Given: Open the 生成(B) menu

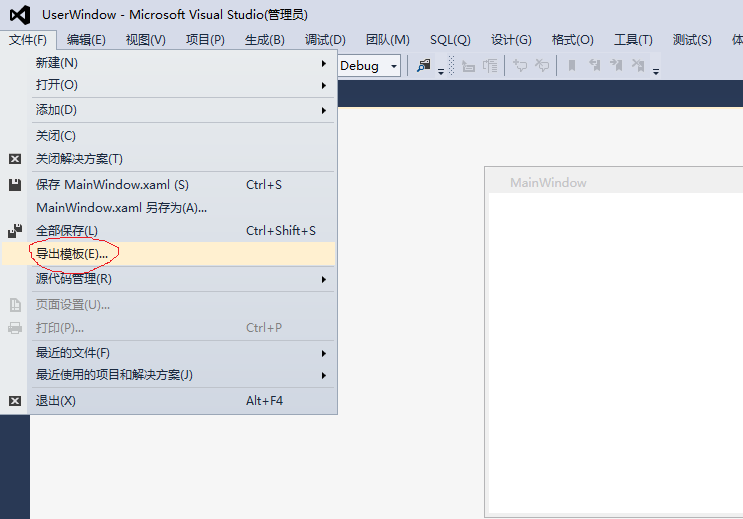Looking at the screenshot, I should point(265,40).
